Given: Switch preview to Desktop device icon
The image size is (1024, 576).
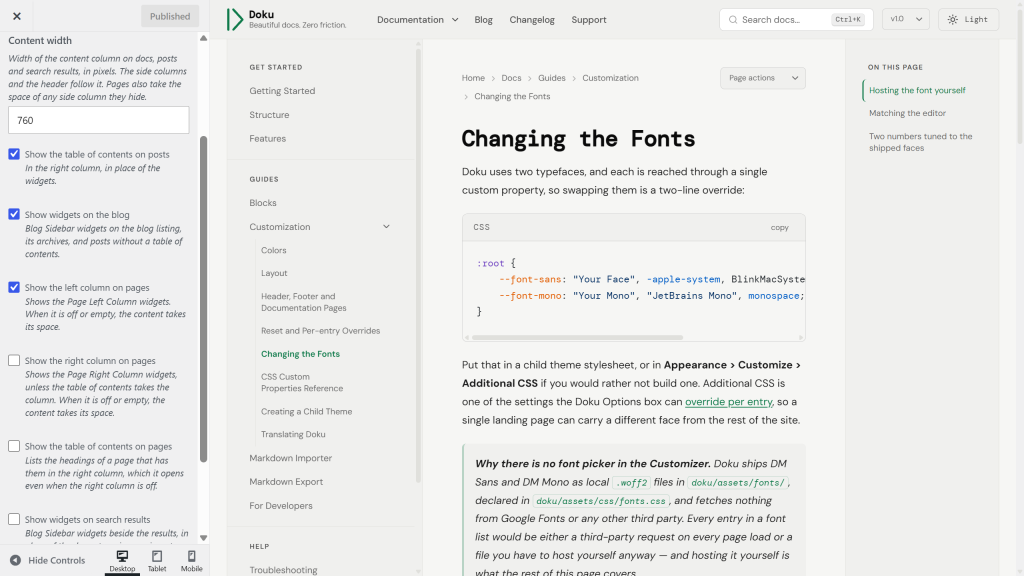Looking at the screenshot, I should tap(122, 556).
